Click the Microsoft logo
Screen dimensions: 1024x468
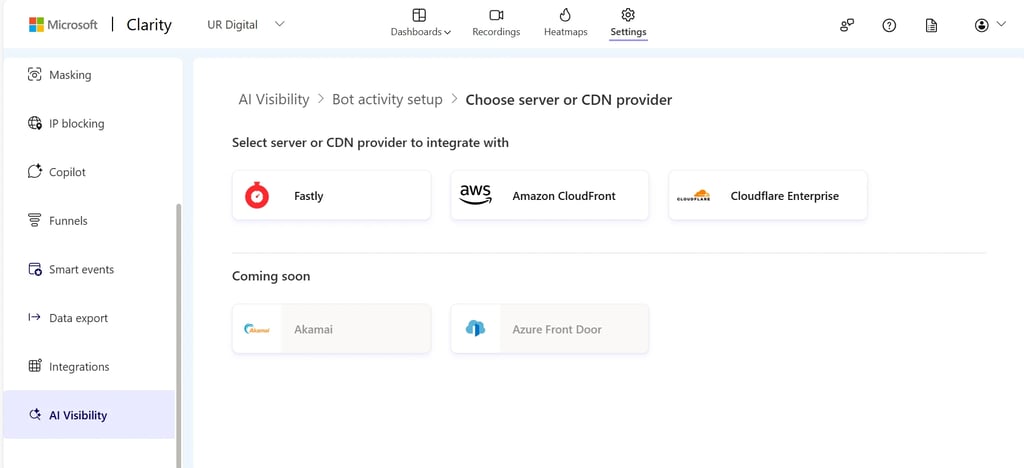(x=63, y=25)
